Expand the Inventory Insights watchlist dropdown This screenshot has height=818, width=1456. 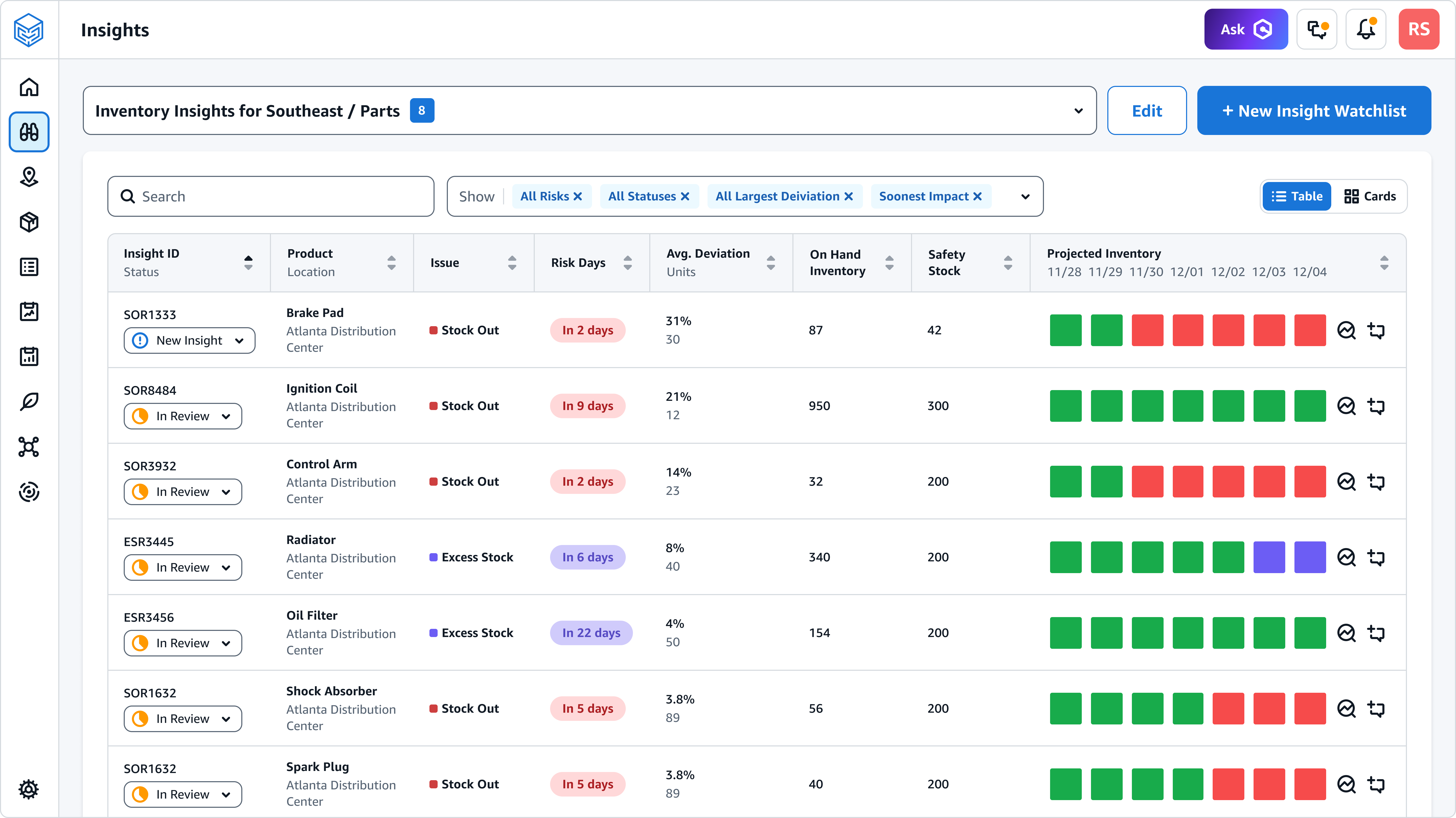(1078, 111)
